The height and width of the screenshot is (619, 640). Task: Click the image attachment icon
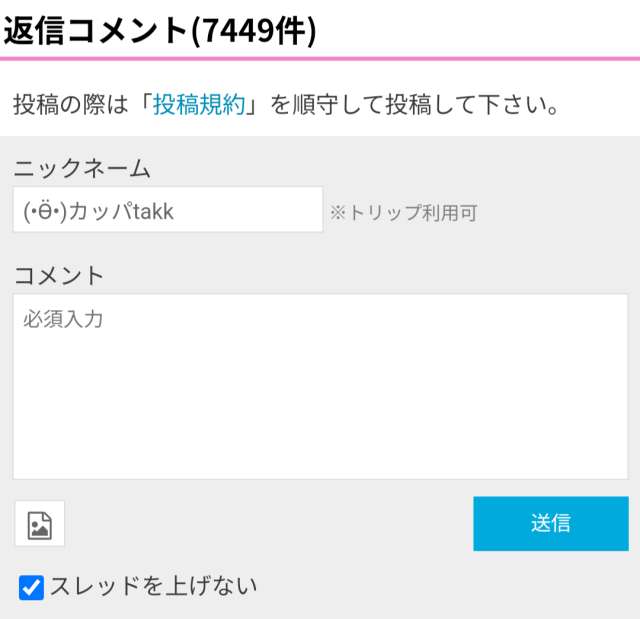pyautogui.click(x=40, y=524)
